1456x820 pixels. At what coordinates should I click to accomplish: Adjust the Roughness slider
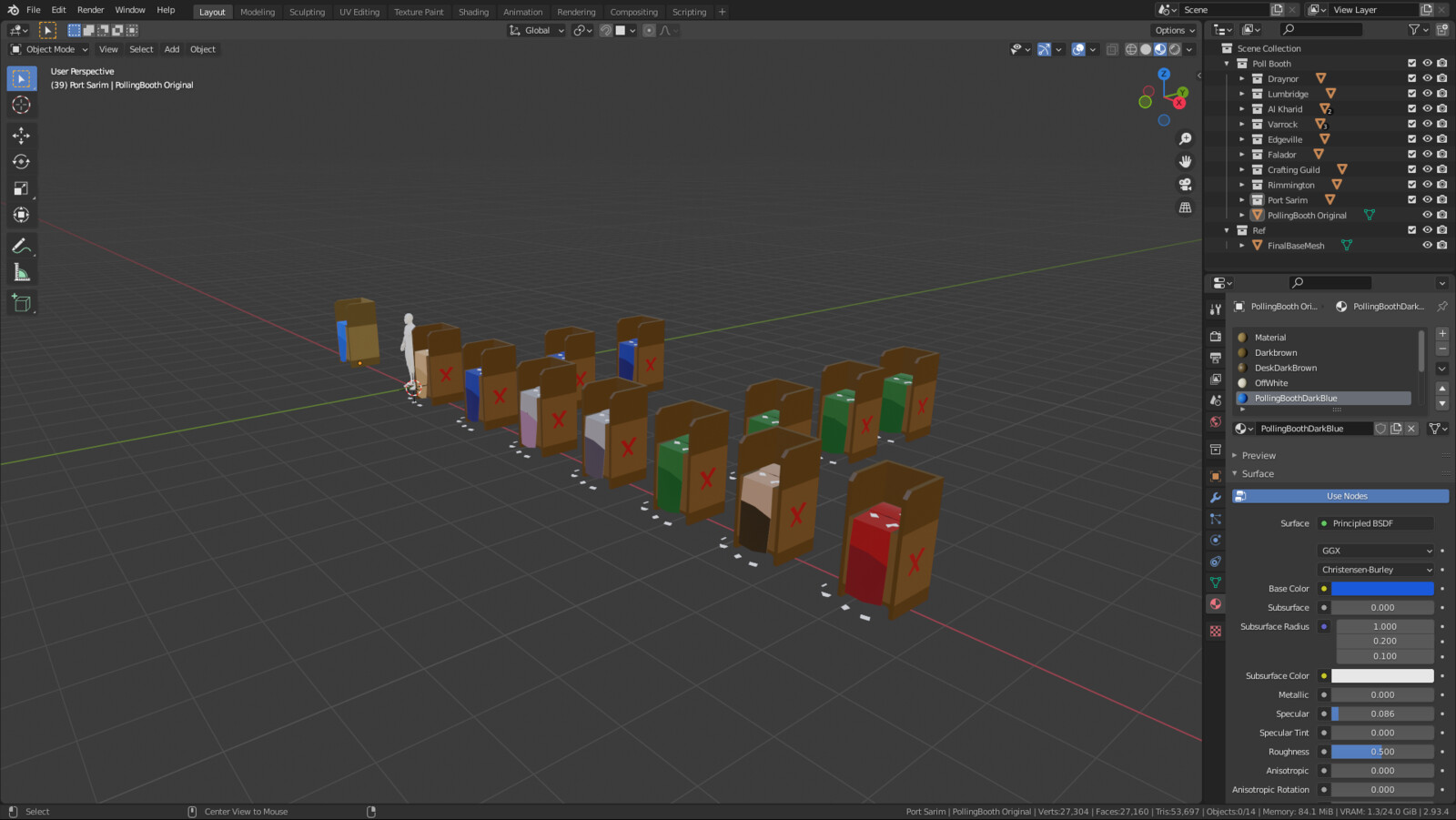point(1382,752)
